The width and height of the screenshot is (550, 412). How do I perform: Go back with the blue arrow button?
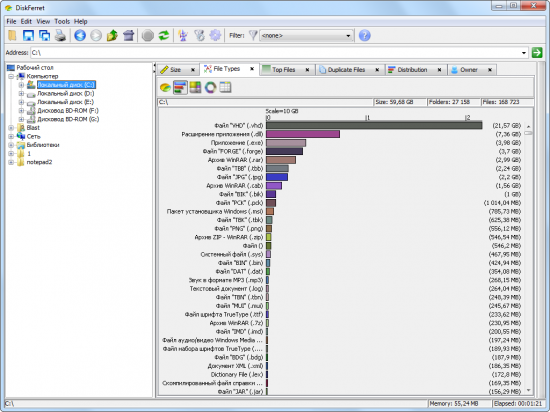tap(80, 35)
